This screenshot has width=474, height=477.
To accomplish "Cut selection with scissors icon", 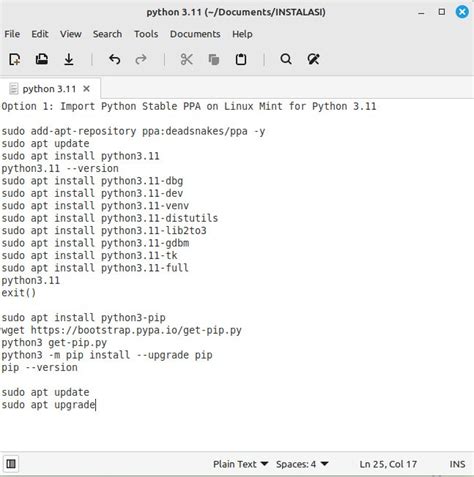I will 187,60.
